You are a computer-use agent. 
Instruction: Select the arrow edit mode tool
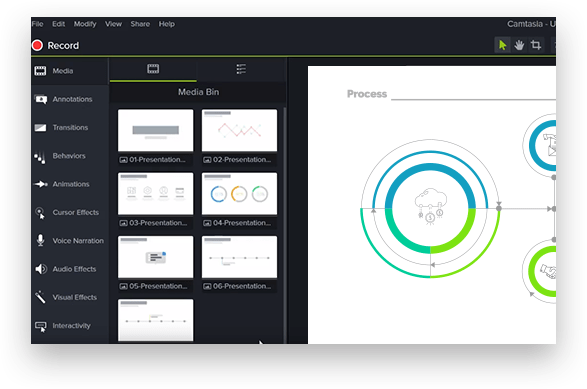coord(502,45)
